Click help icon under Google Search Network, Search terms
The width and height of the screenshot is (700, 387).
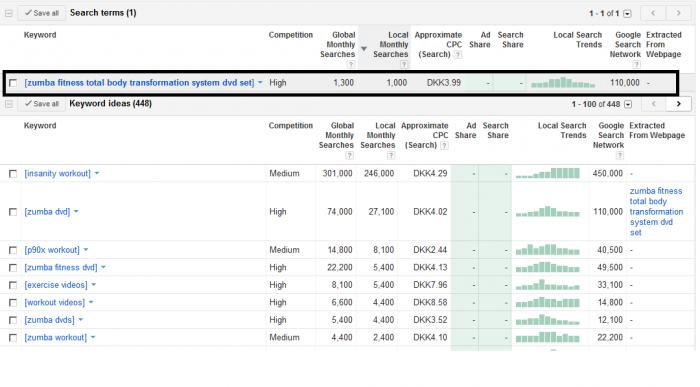click(x=637, y=64)
